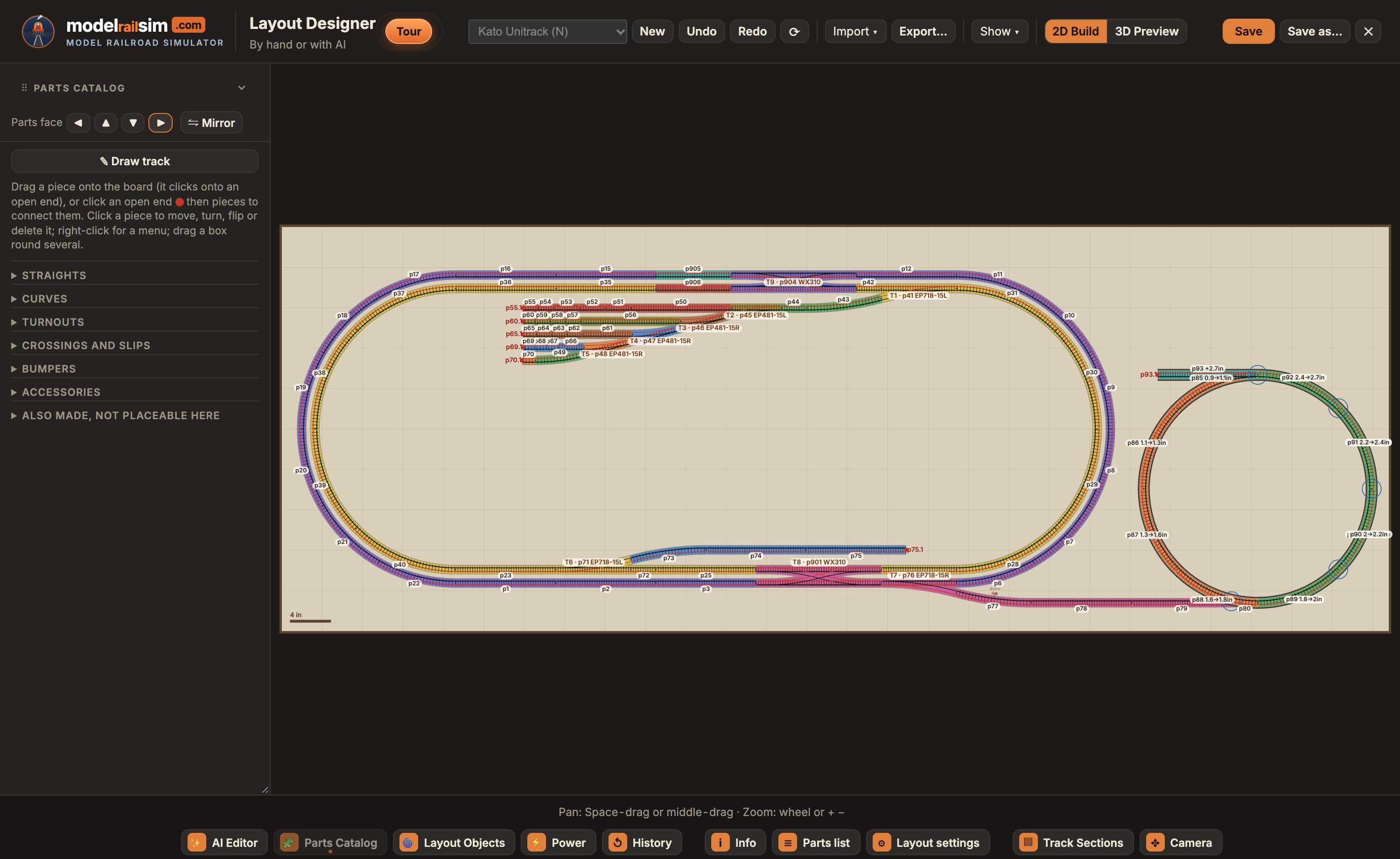Activate the Draw track mode
The image size is (1400, 859).
click(135, 161)
